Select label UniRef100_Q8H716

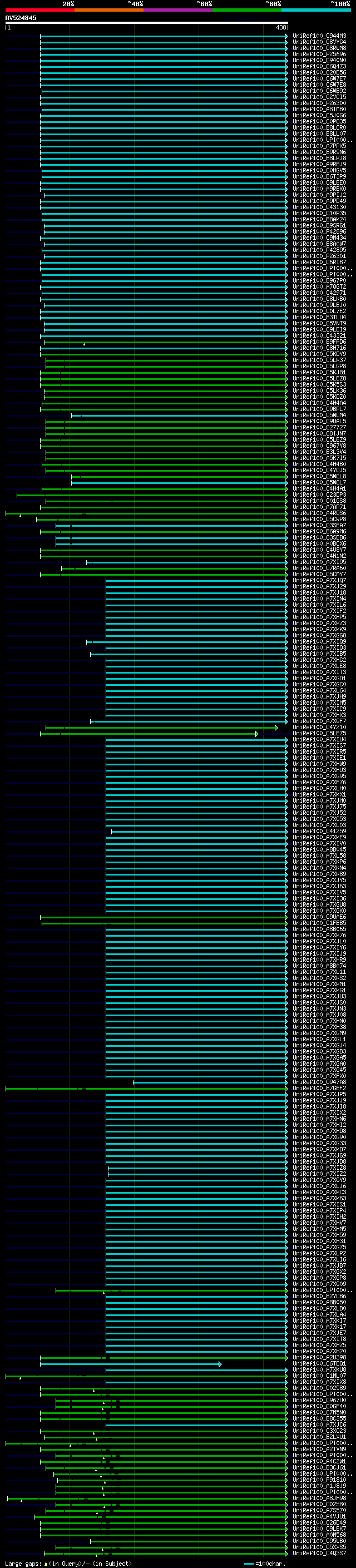pos(319,348)
